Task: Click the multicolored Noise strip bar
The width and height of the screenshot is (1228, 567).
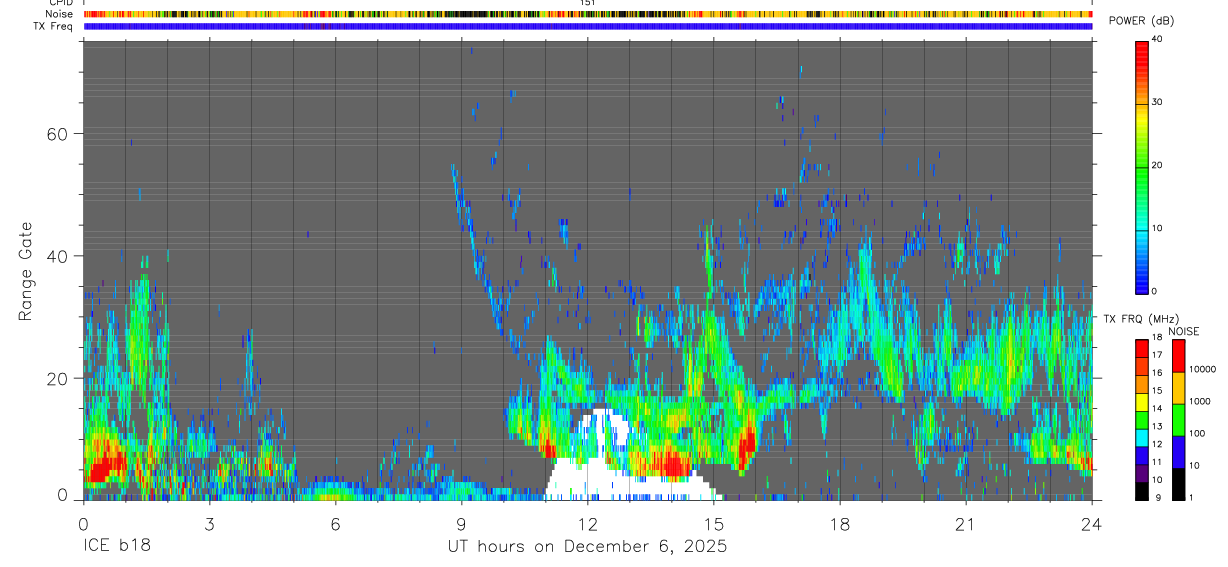Action: click(x=588, y=14)
